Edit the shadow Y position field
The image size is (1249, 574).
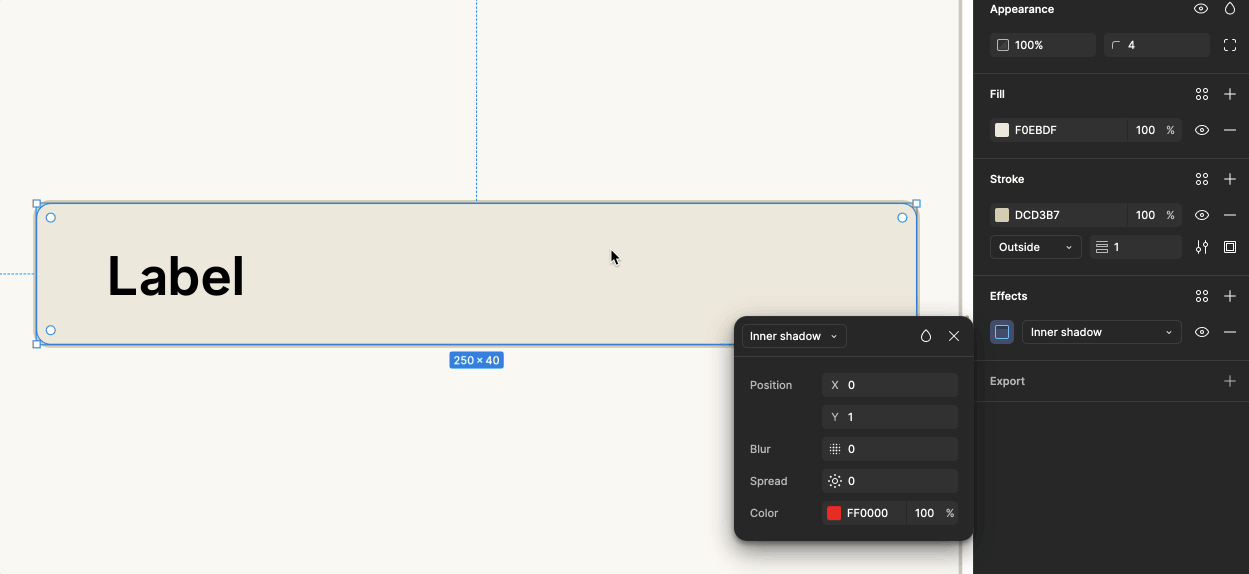[890, 417]
